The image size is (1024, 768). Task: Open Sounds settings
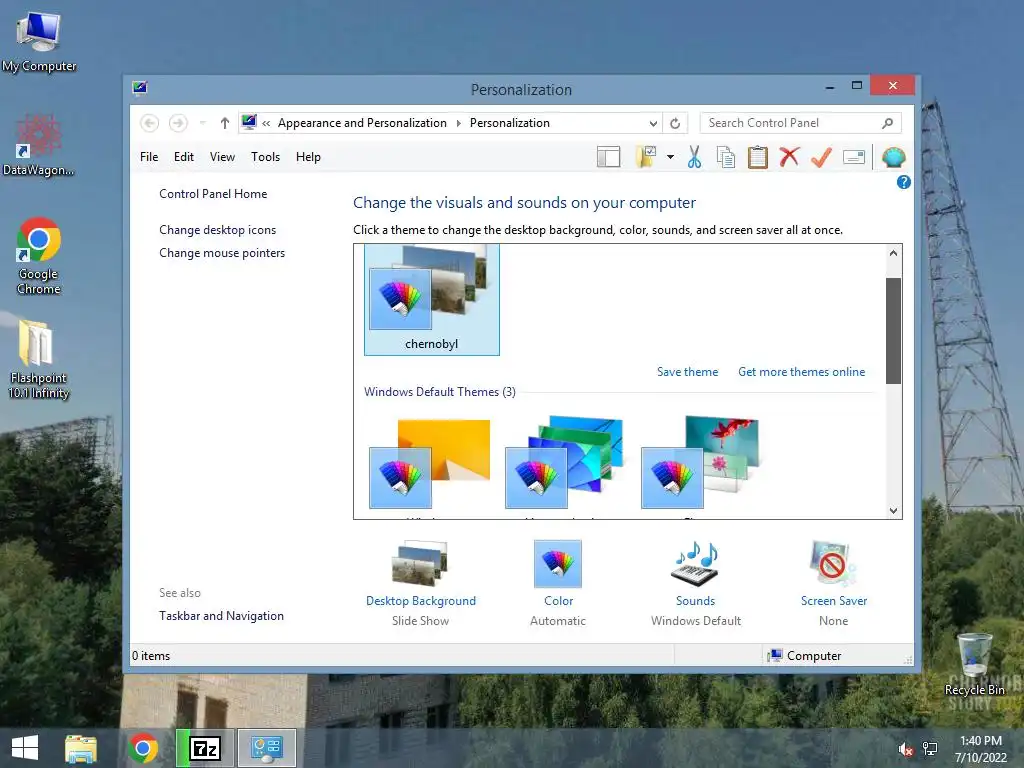696,583
